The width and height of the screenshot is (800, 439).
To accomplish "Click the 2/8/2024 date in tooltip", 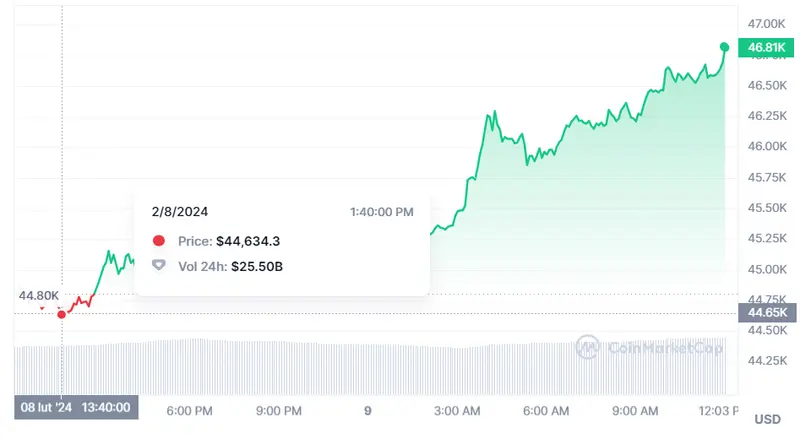I will (x=180, y=212).
